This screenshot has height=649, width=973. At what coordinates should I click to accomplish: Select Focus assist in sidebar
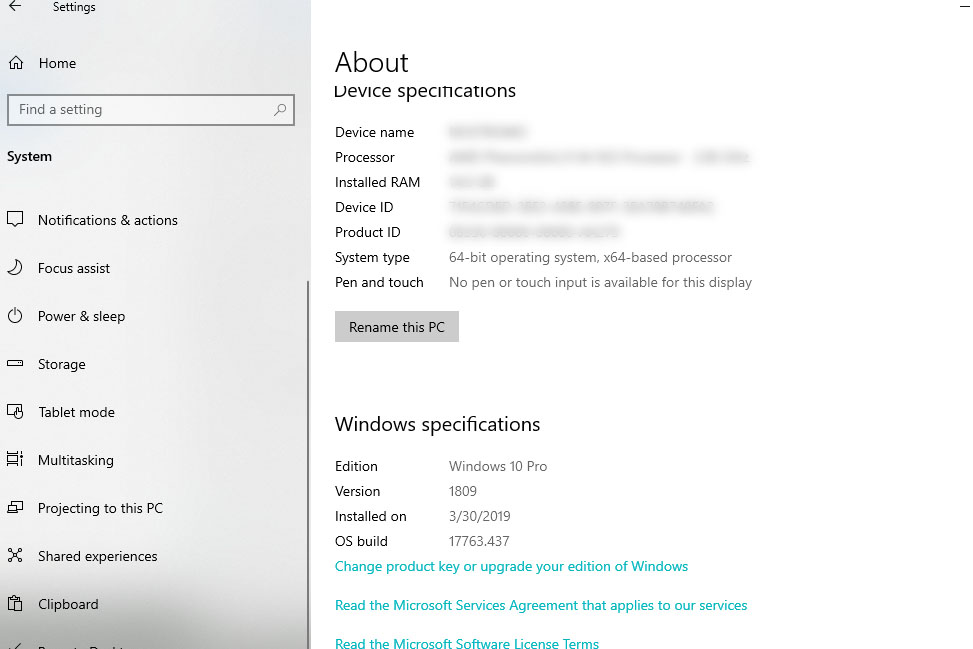tap(74, 268)
